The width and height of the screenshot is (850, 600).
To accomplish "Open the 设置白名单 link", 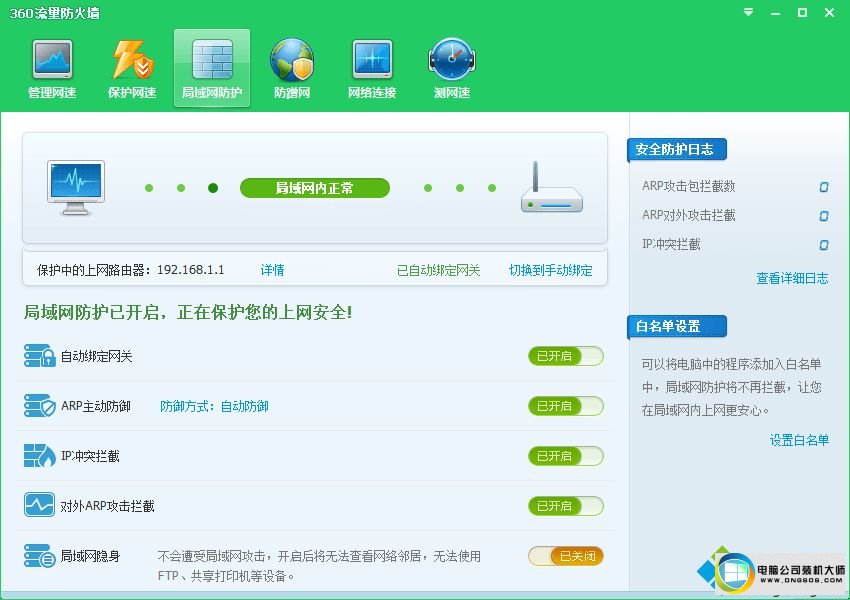I will (x=799, y=440).
